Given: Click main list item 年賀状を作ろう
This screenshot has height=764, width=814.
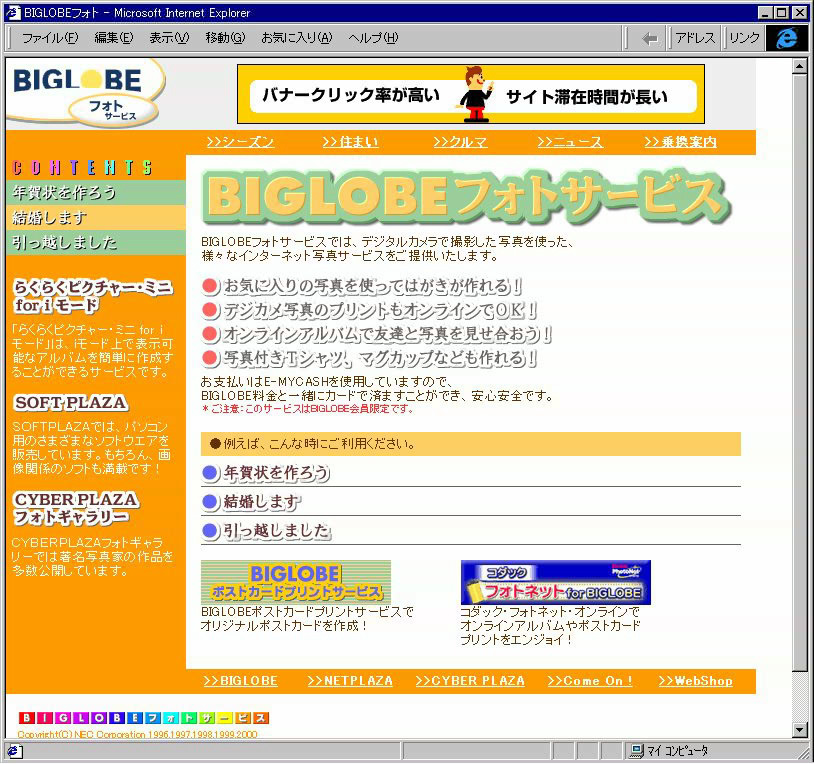Looking at the screenshot, I should click(x=277, y=473).
